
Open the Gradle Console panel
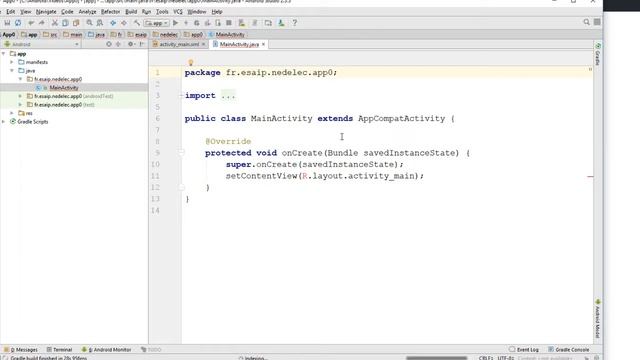pos(569,350)
